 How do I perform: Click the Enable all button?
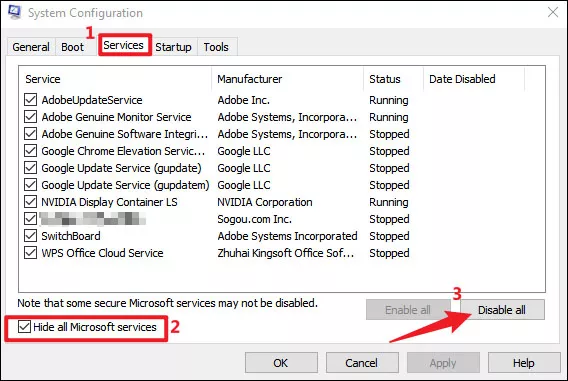(x=408, y=310)
